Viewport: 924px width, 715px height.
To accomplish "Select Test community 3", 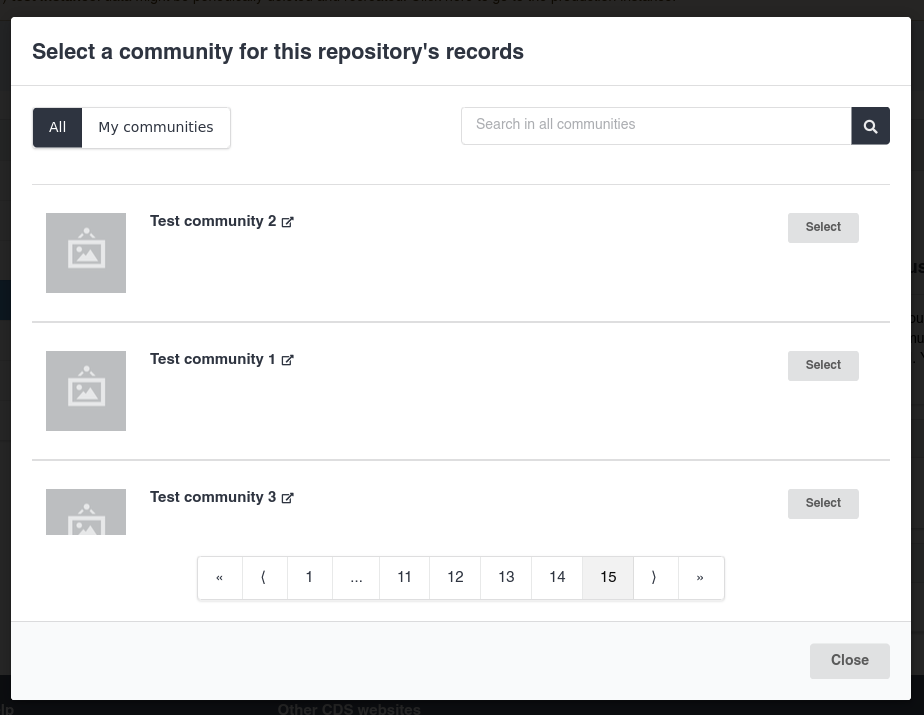I will tap(823, 503).
